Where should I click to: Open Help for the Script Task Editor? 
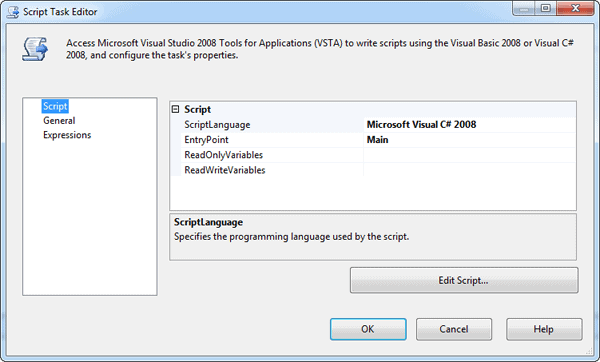pyautogui.click(x=544, y=329)
